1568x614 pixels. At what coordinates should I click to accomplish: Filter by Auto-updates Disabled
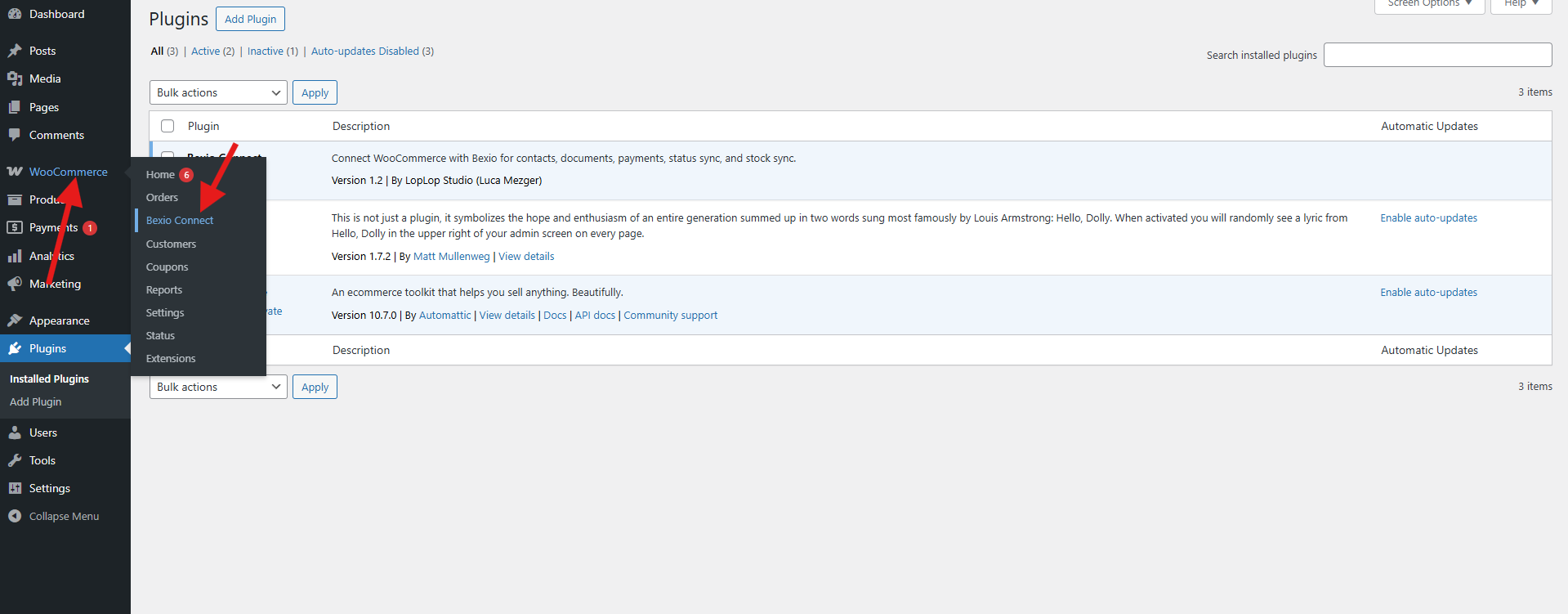[373, 51]
